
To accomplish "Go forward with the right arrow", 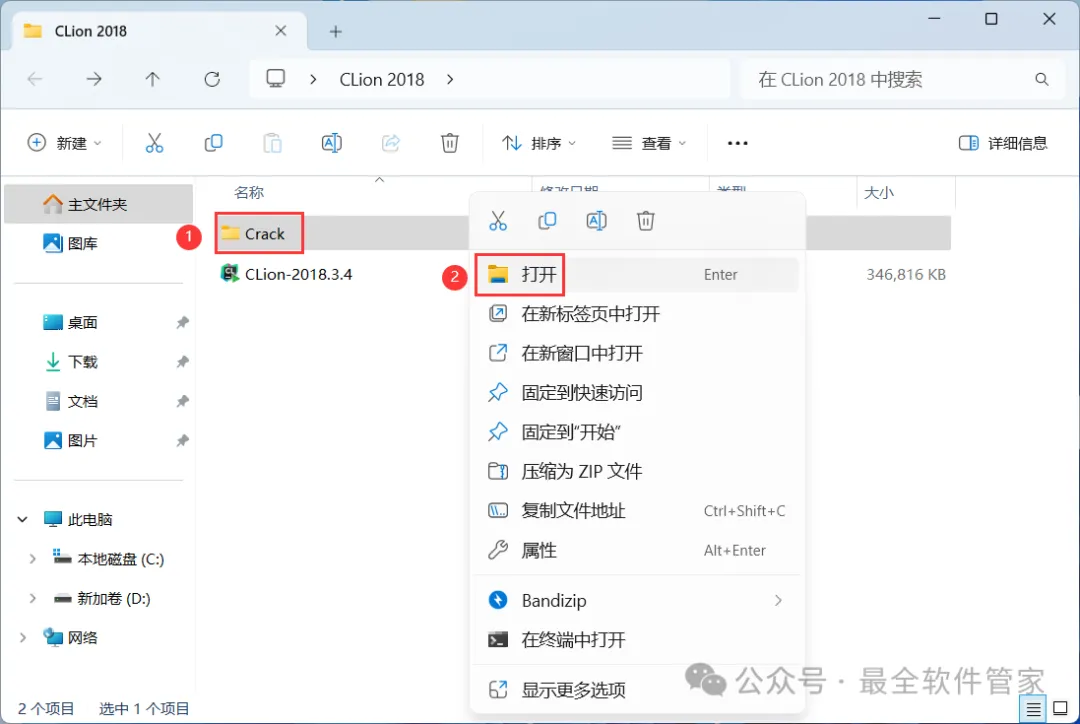I will (94, 79).
